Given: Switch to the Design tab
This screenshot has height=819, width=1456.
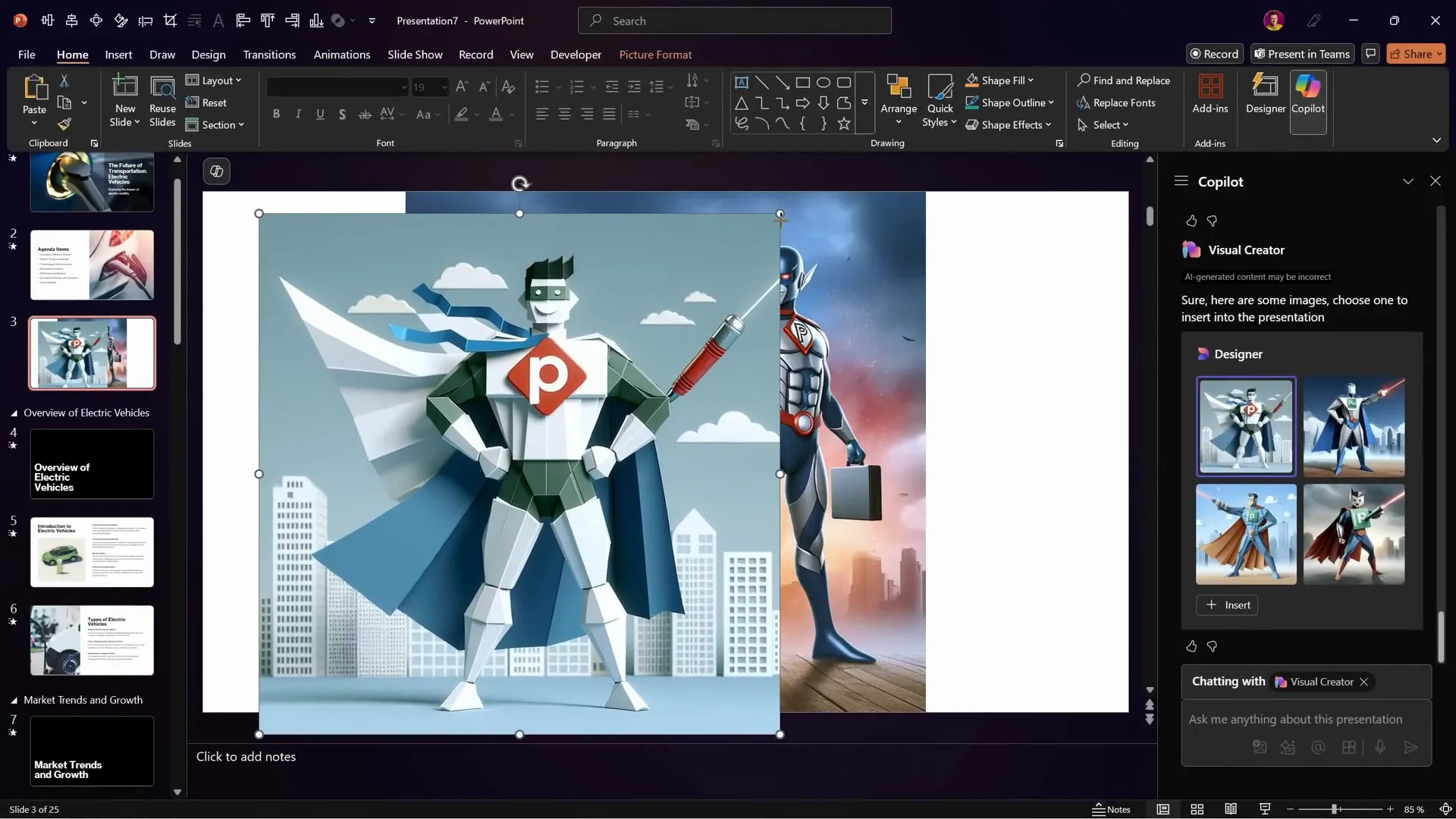Looking at the screenshot, I should [209, 55].
